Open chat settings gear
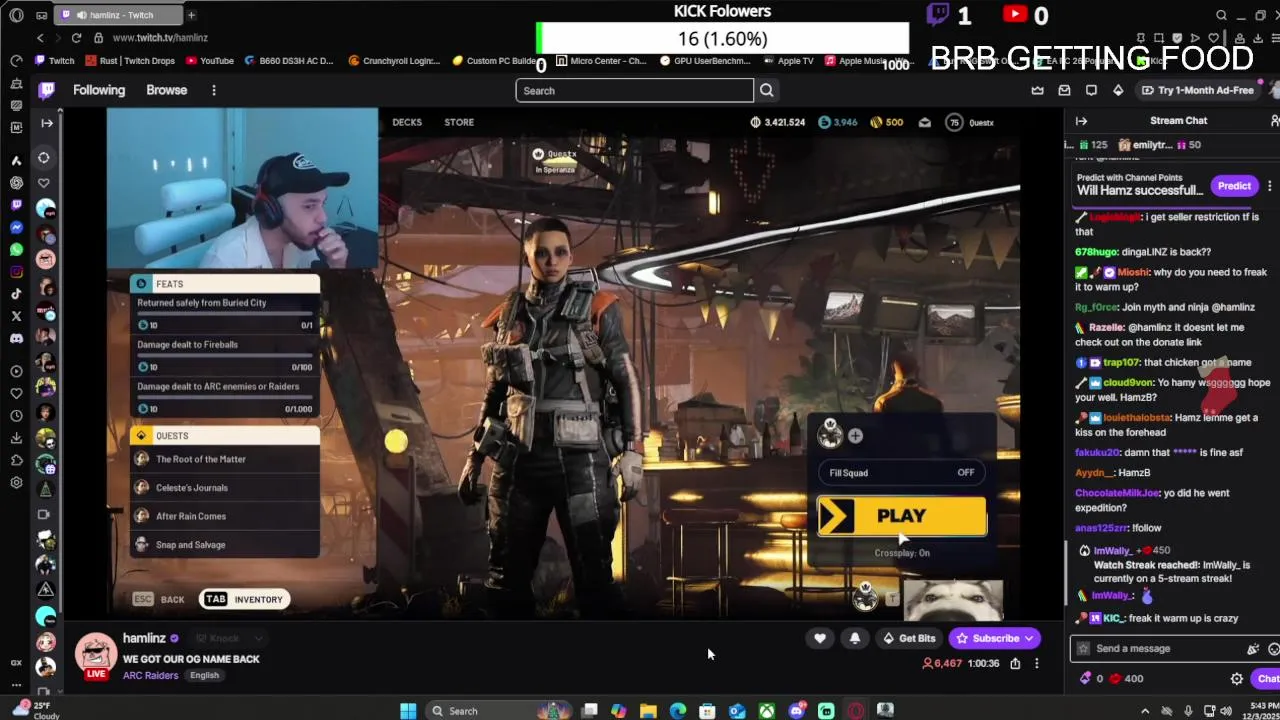Viewport: 1280px width, 720px height. (1237, 678)
